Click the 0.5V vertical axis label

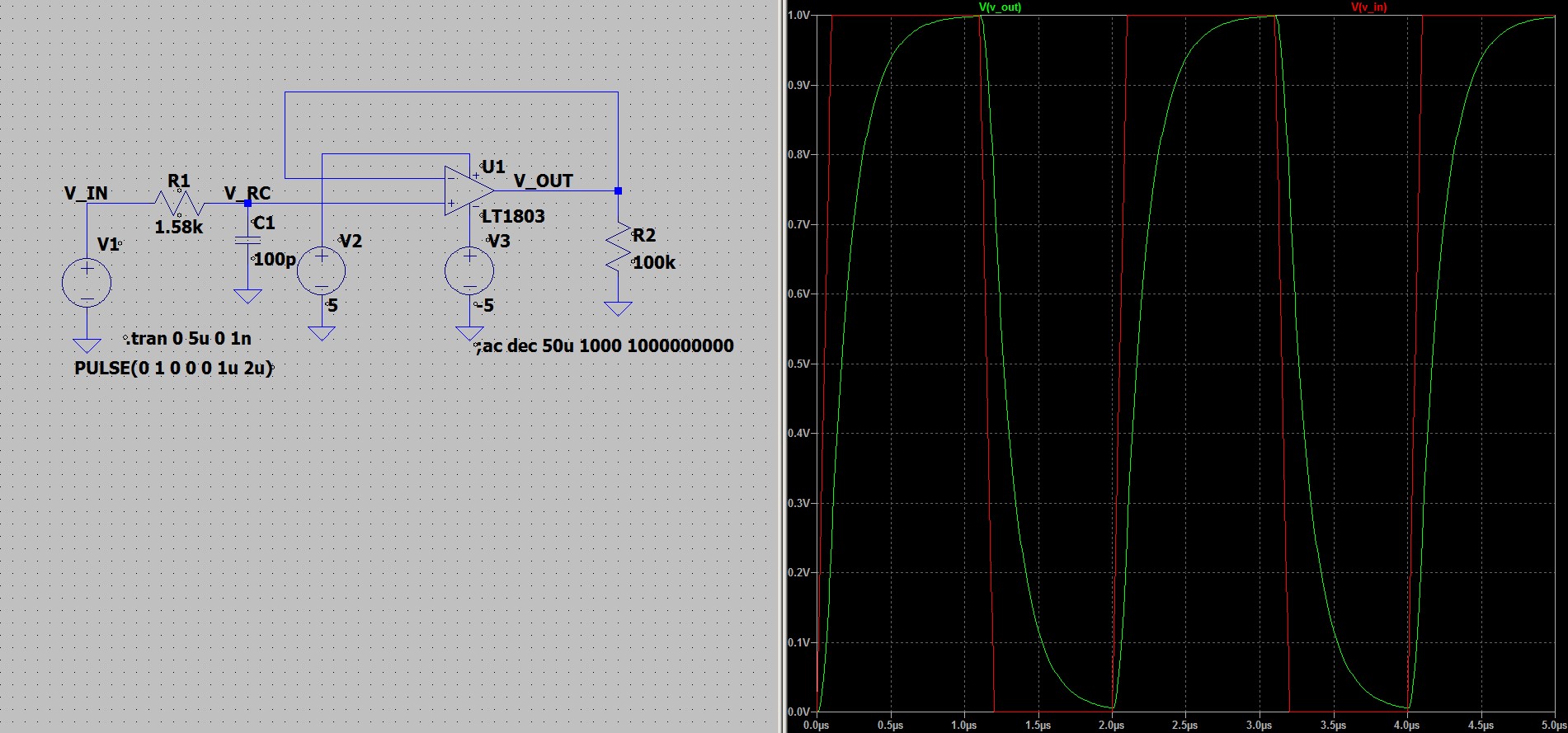pos(798,364)
